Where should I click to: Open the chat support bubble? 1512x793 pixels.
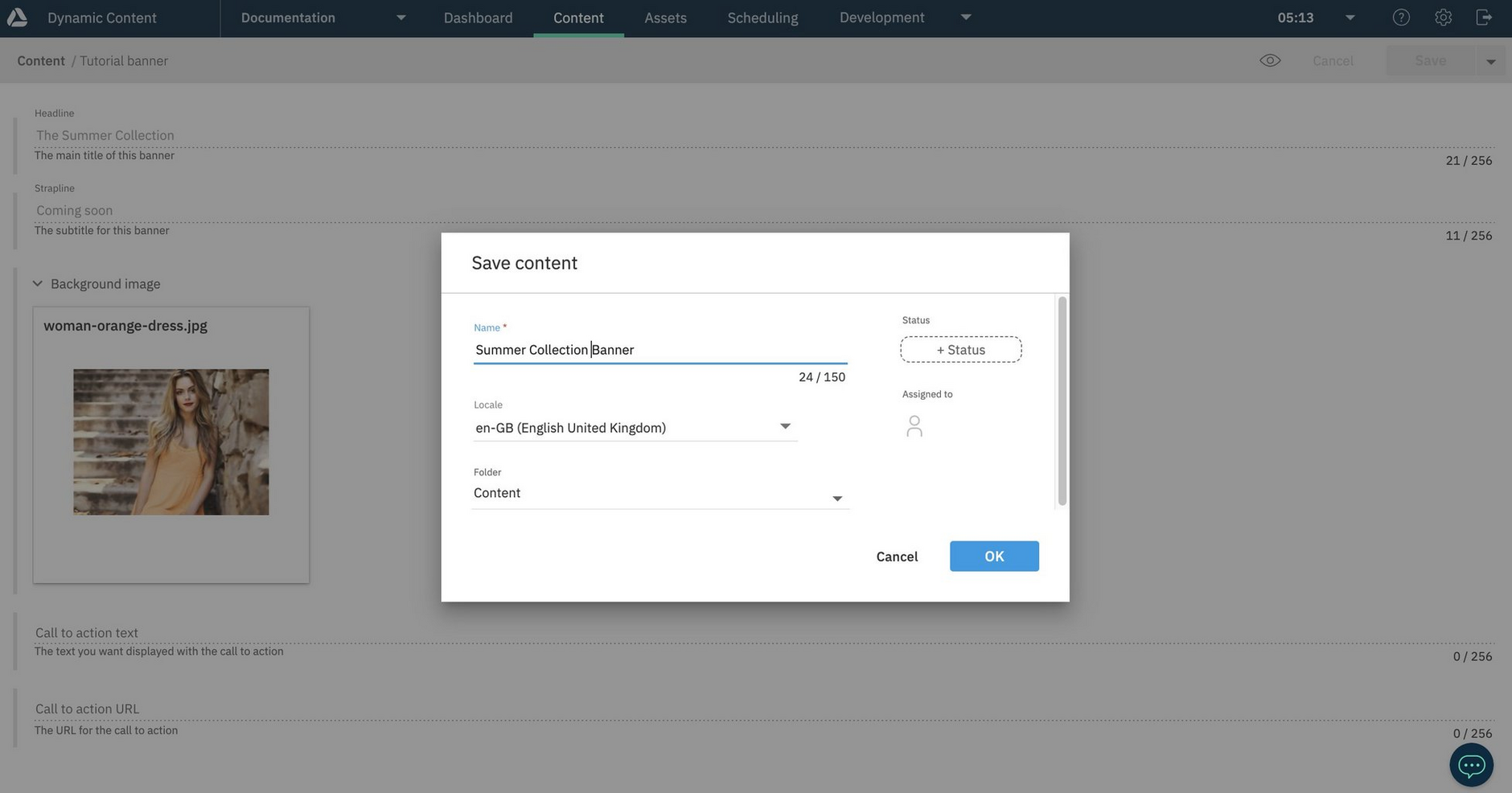(x=1471, y=765)
